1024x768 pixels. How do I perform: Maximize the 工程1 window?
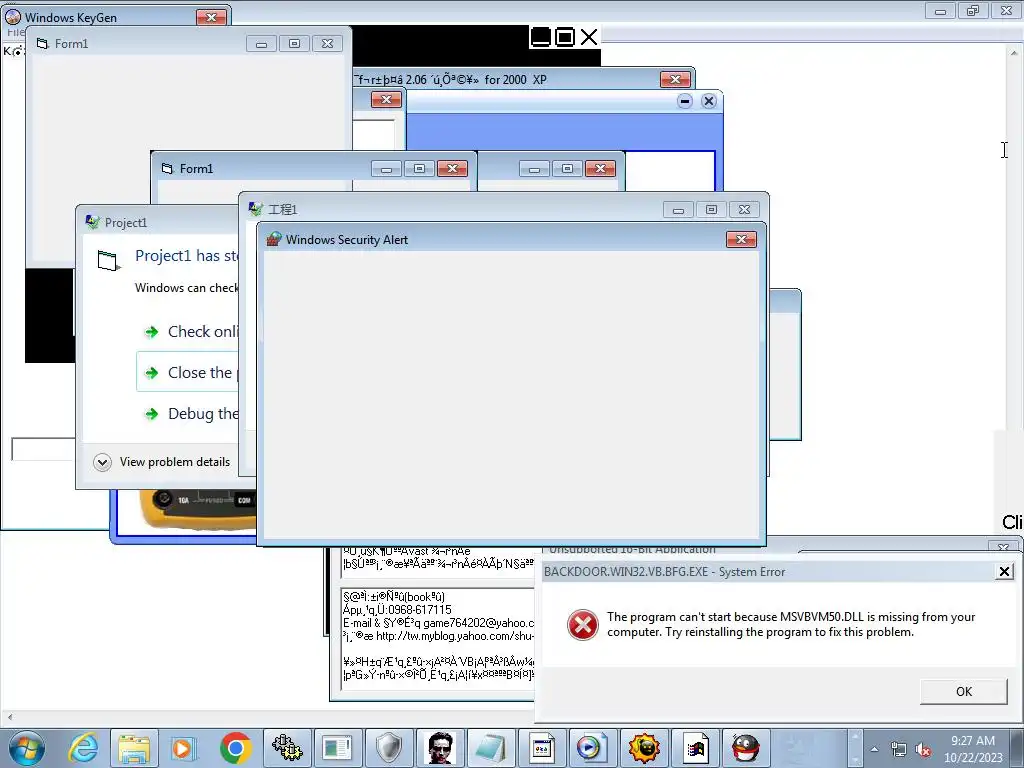(x=711, y=210)
